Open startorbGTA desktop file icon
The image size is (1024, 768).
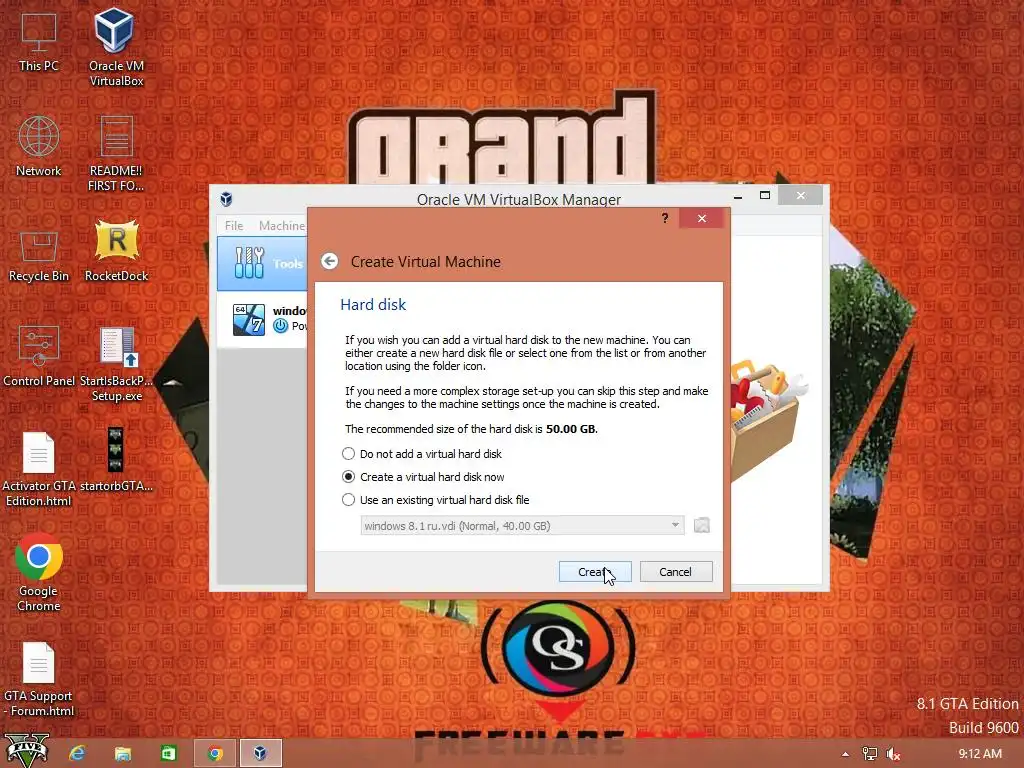[116, 460]
